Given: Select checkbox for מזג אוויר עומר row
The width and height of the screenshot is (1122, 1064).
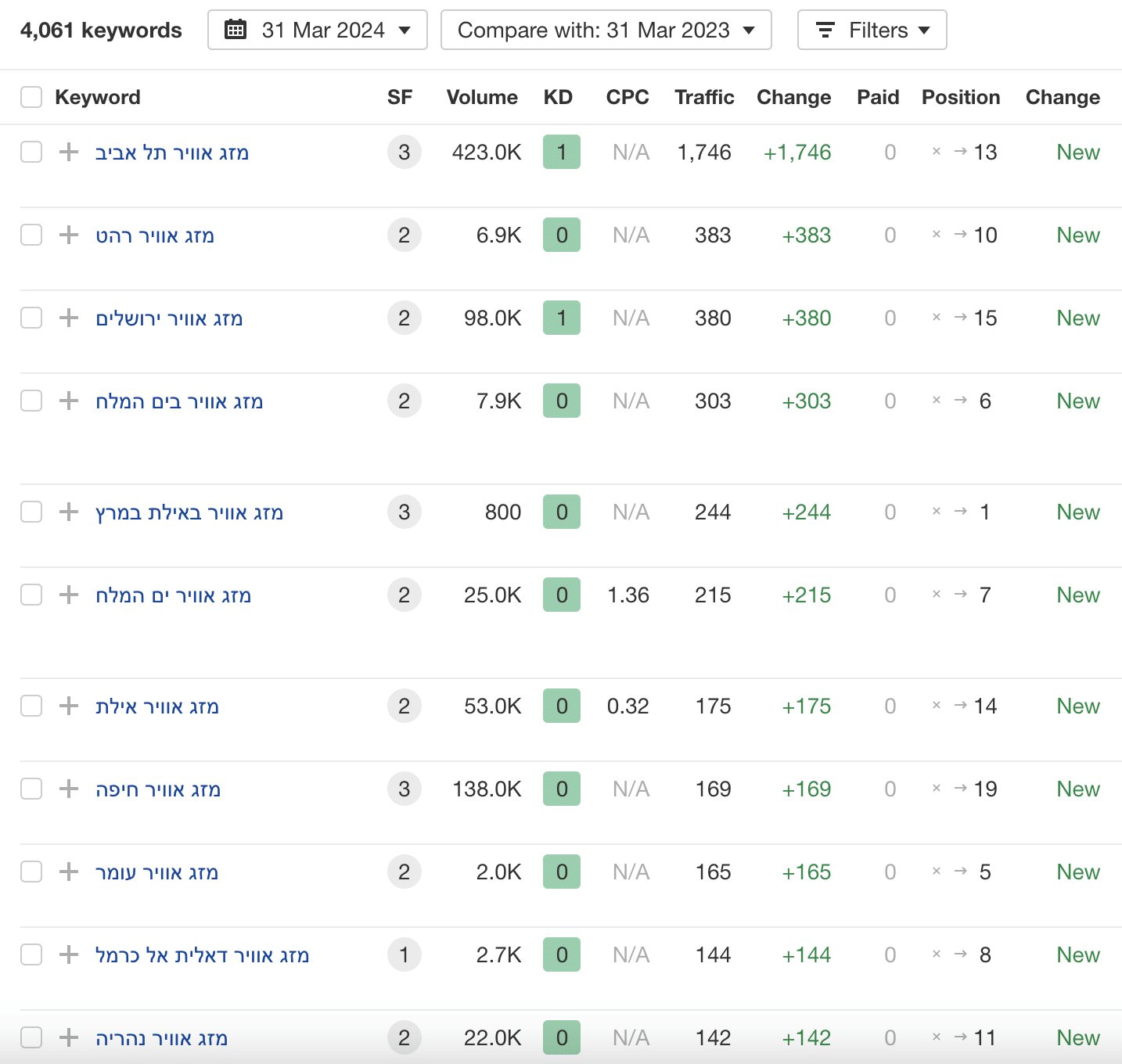Looking at the screenshot, I should coord(31,872).
